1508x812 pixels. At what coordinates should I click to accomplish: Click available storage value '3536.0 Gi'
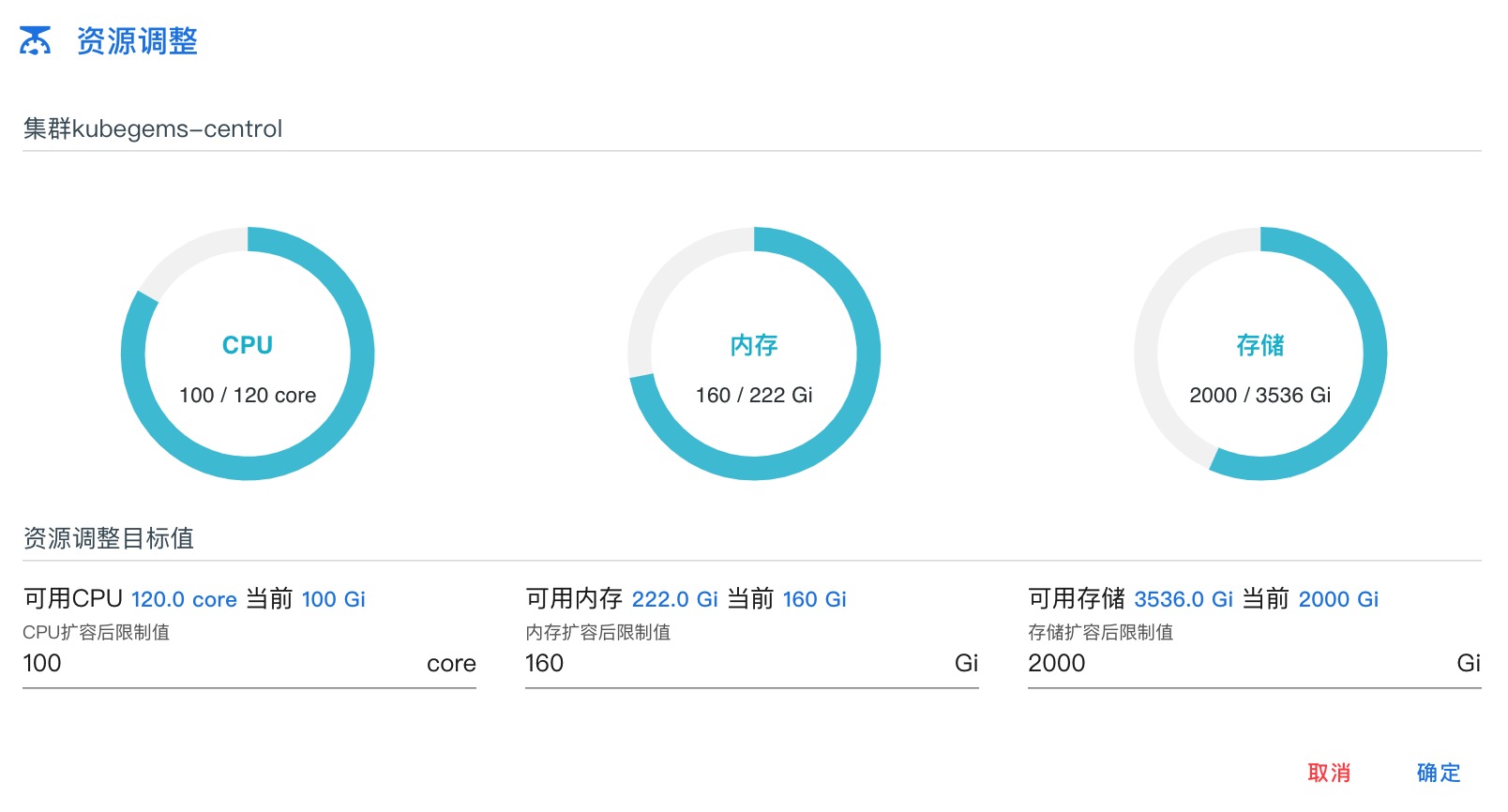click(1184, 599)
